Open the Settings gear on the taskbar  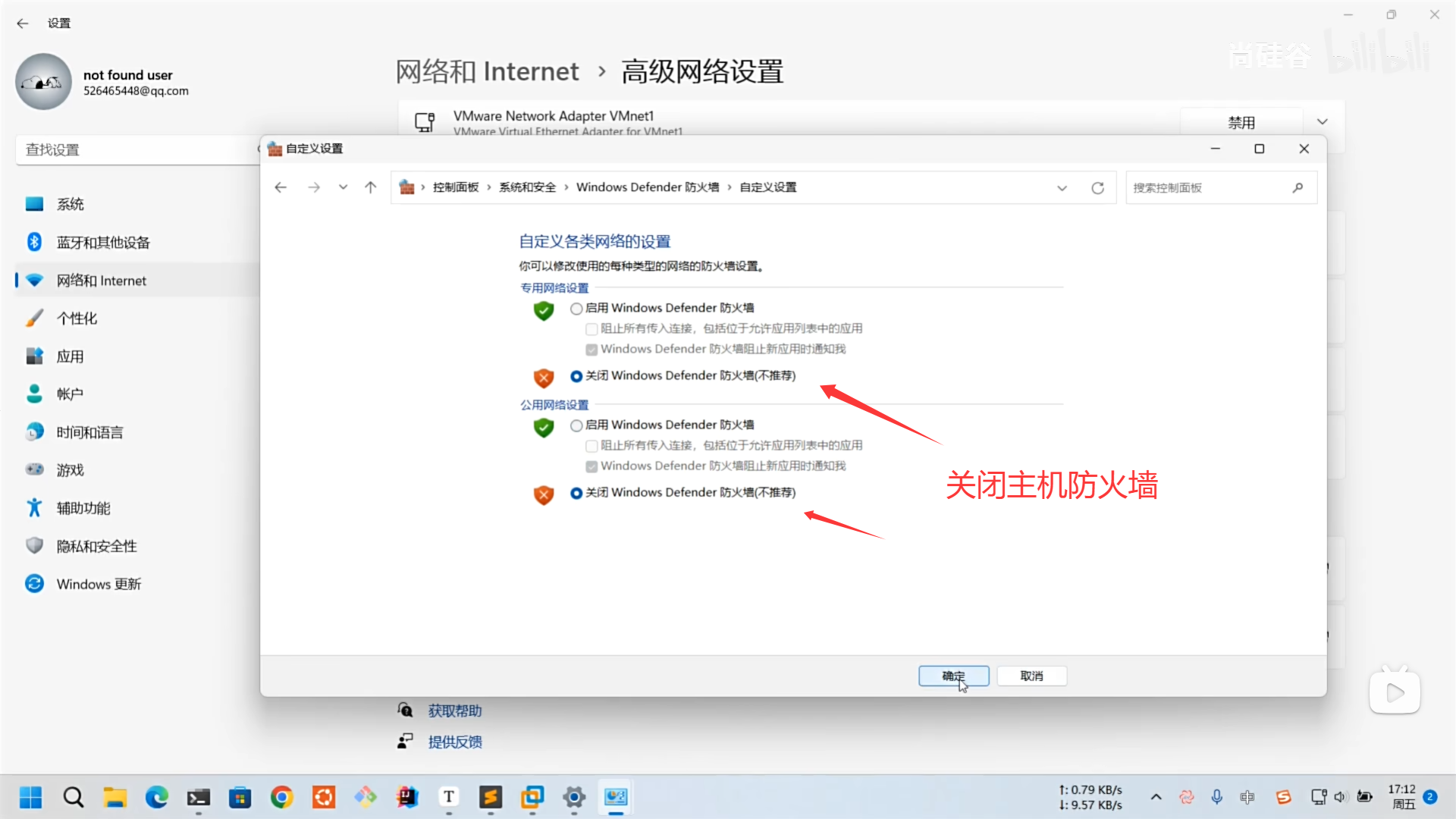pyautogui.click(x=574, y=797)
